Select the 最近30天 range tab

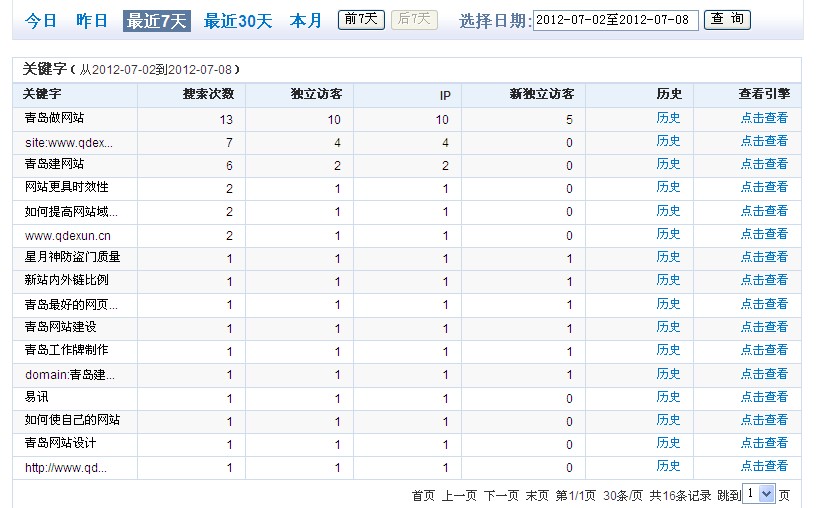[x=238, y=21]
